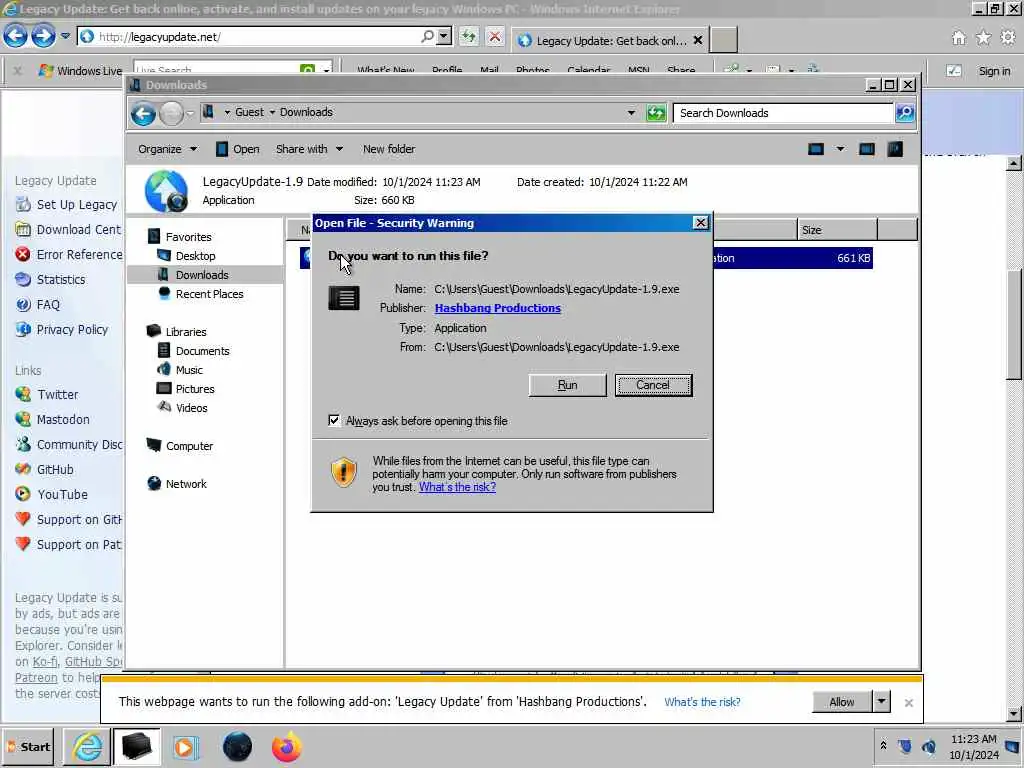Click the Start button
Image resolution: width=1024 pixels, height=768 pixels.
(28, 747)
